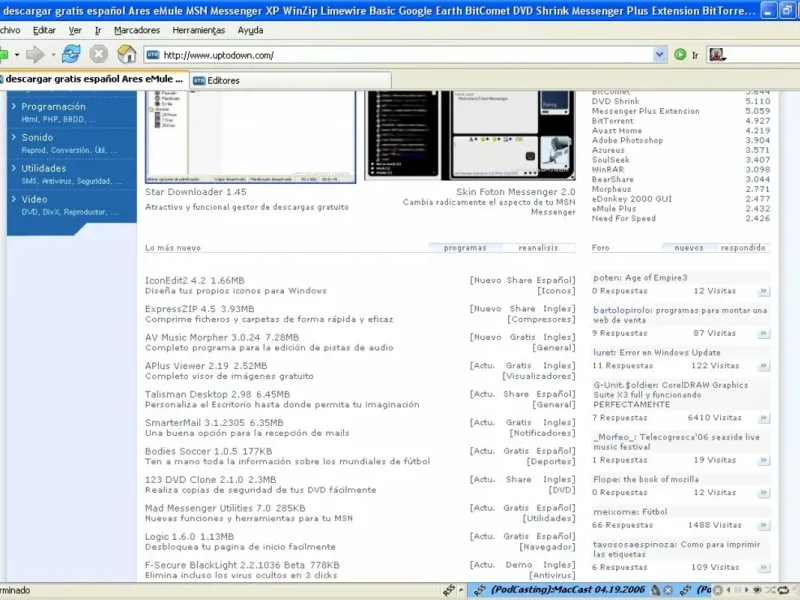Click the Skin Foton Messenger screenshot thumbnail
800x600 pixels.
point(470,135)
